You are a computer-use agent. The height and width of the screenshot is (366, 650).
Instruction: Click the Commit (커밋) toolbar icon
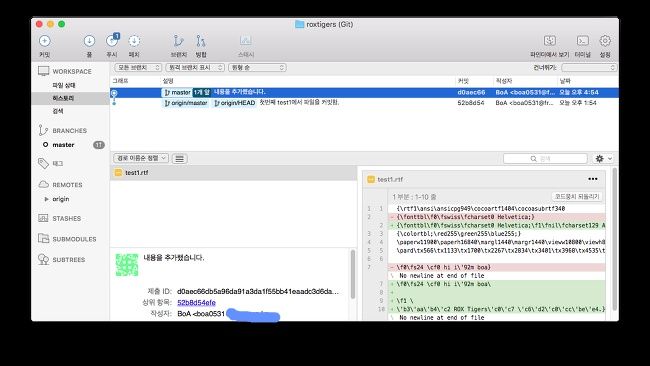[44, 41]
